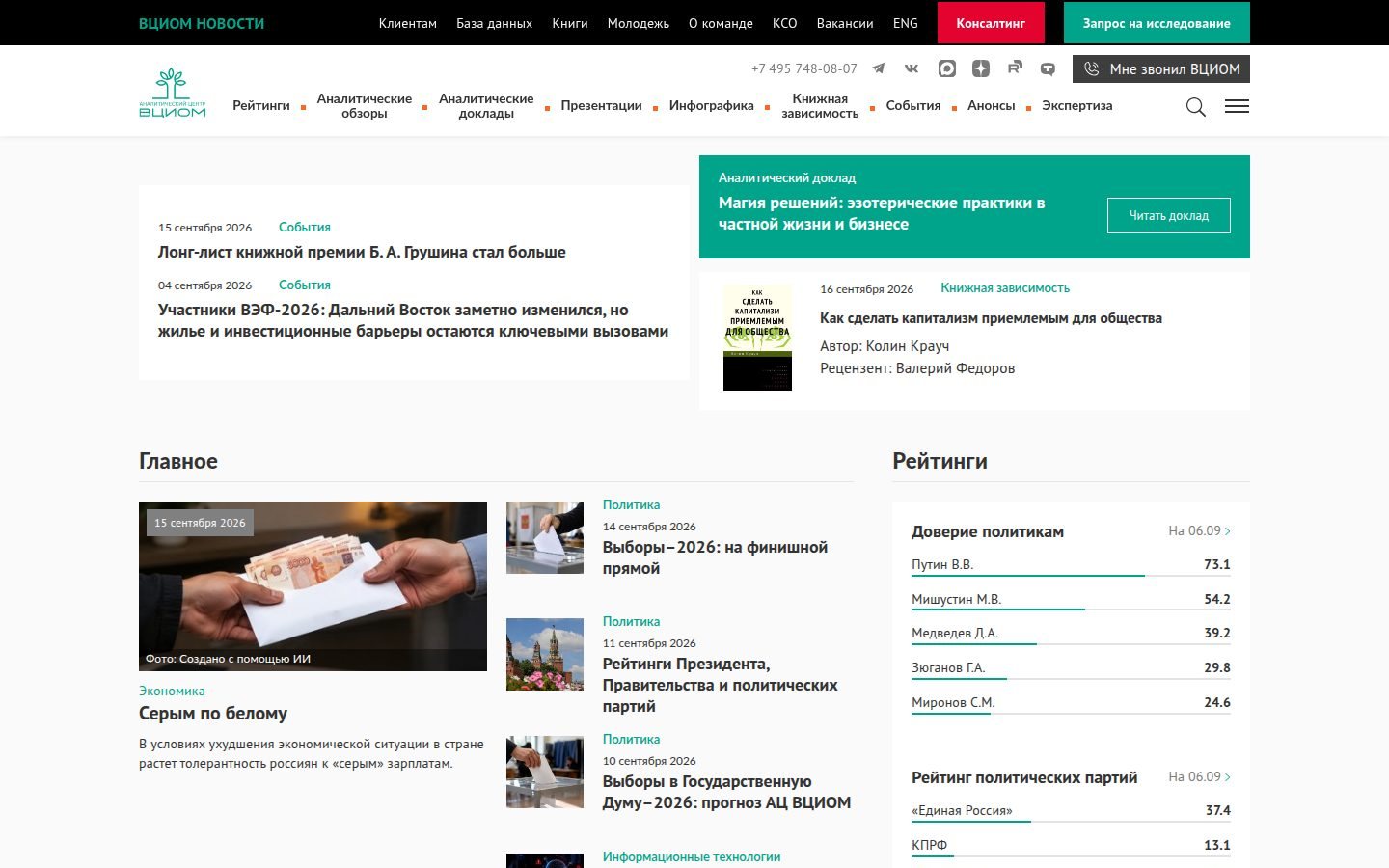Screen dimensions: 1389x868
Task: Expand Доверие политикам date На 06.09
Action: (1199, 530)
